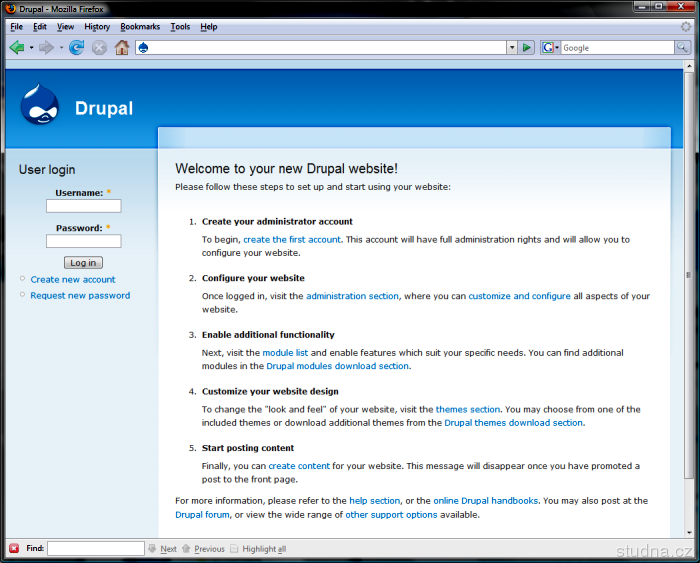This screenshot has height=563, width=700.
Task: Follow the create the first account link
Action: tap(292, 240)
